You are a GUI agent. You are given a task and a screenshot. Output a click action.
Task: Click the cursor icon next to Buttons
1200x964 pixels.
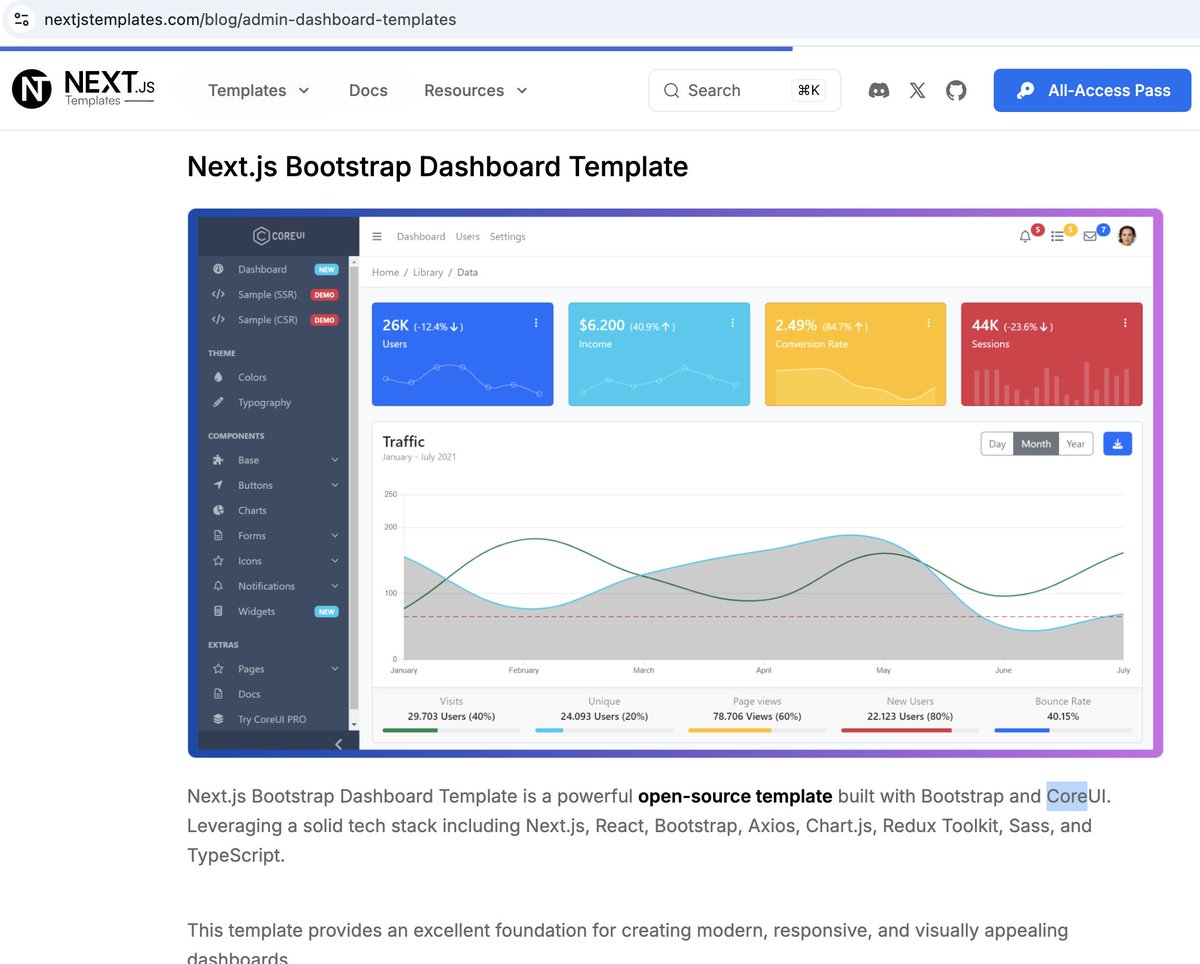[218, 485]
